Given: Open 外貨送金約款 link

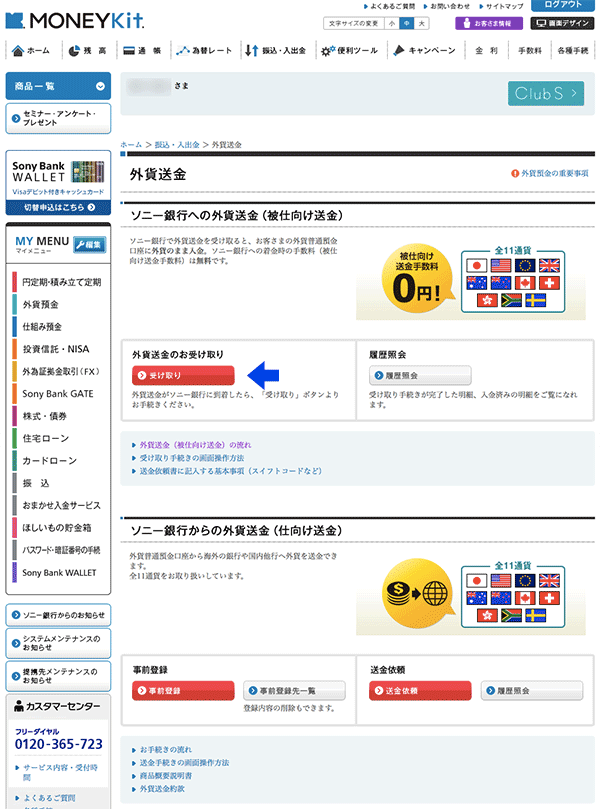Looking at the screenshot, I should click(x=162, y=789).
